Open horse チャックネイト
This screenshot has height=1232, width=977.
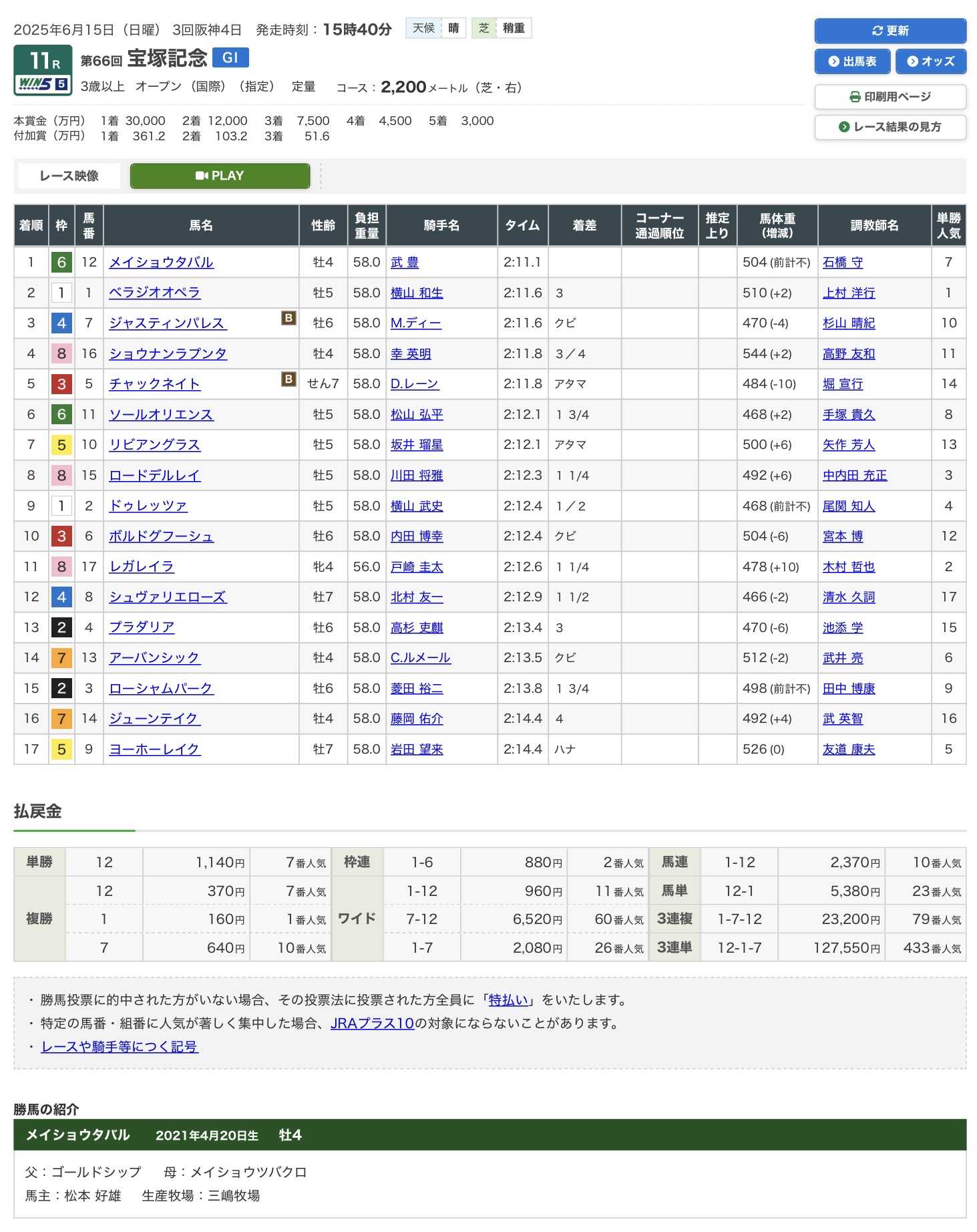154,384
